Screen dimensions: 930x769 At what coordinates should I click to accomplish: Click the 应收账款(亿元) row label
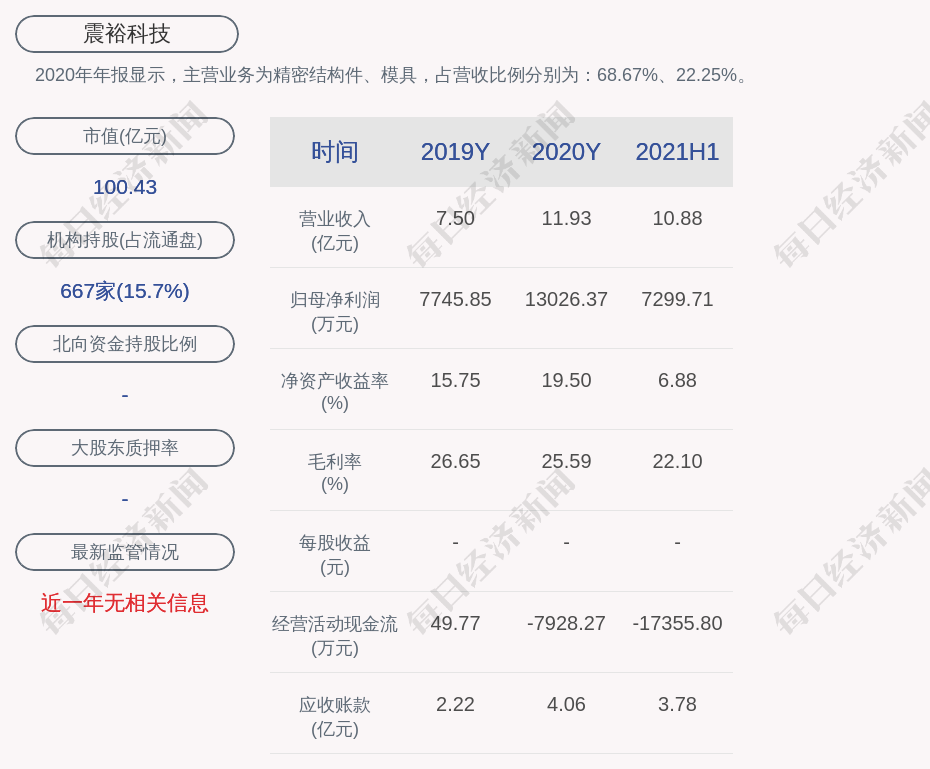(335, 717)
